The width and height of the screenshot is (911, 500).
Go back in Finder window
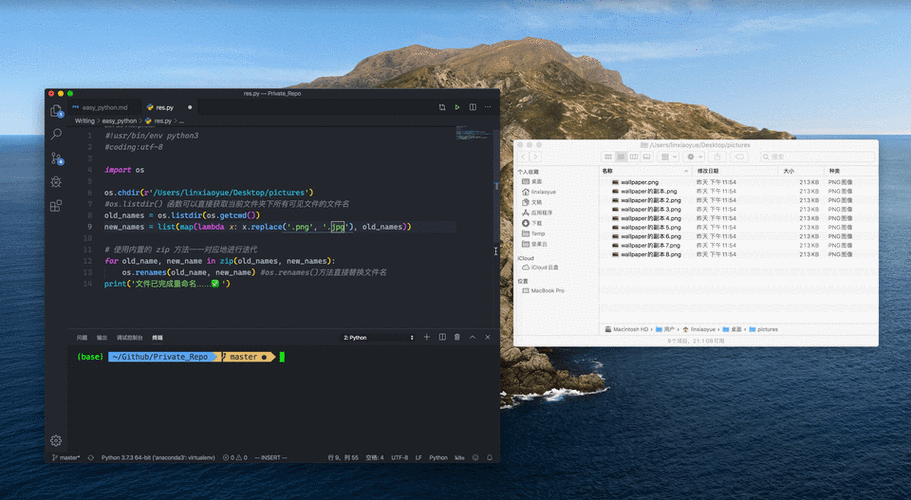tap(523, 157)
